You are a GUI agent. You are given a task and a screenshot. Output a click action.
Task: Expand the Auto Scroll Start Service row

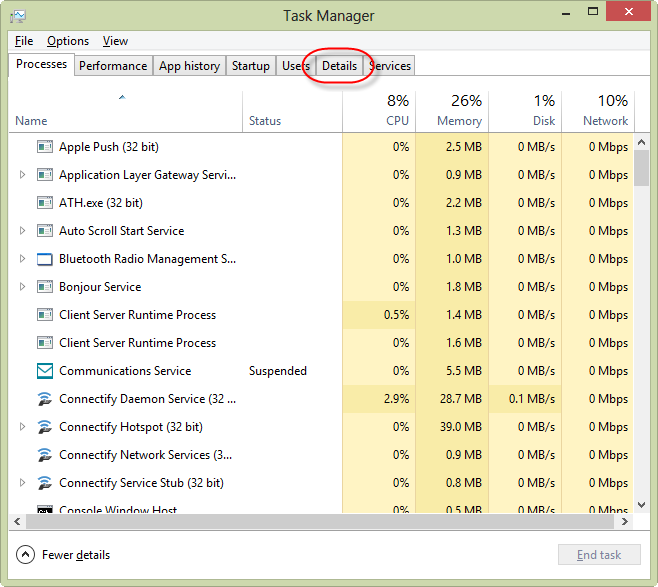[23, 231]
